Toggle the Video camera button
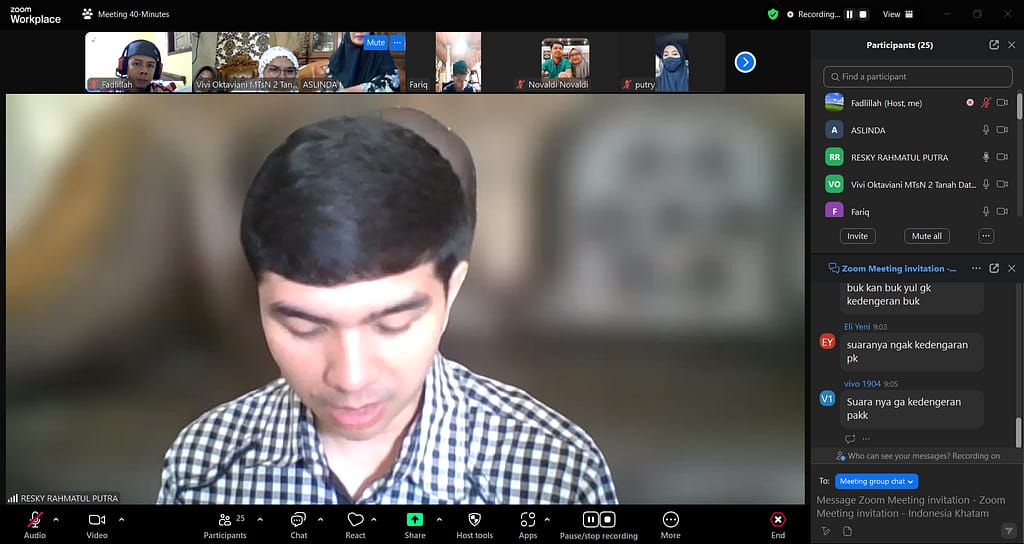 (x=97, y=520)
